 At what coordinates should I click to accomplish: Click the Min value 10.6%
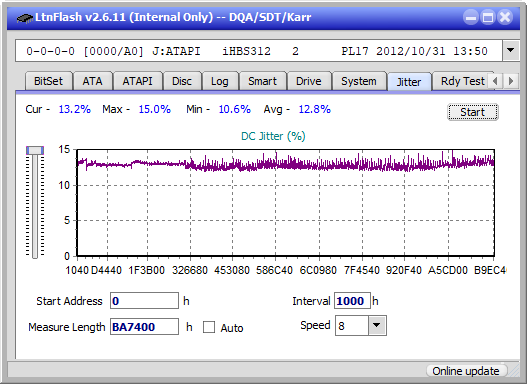[x=235, y=109]
